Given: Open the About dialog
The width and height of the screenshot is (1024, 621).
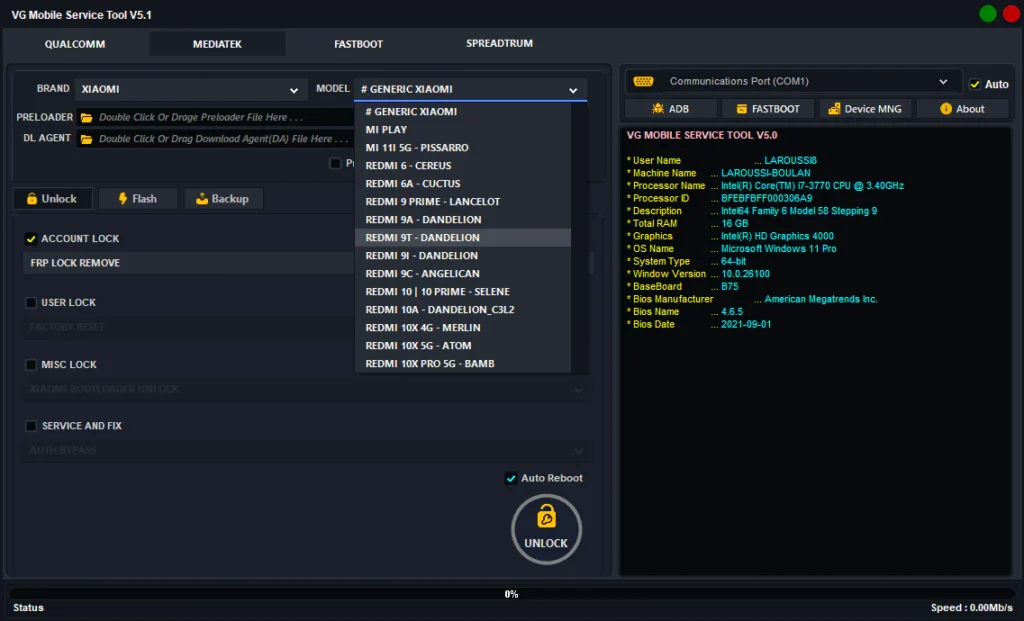Looking at the screenshot, I should click(963, 109).
